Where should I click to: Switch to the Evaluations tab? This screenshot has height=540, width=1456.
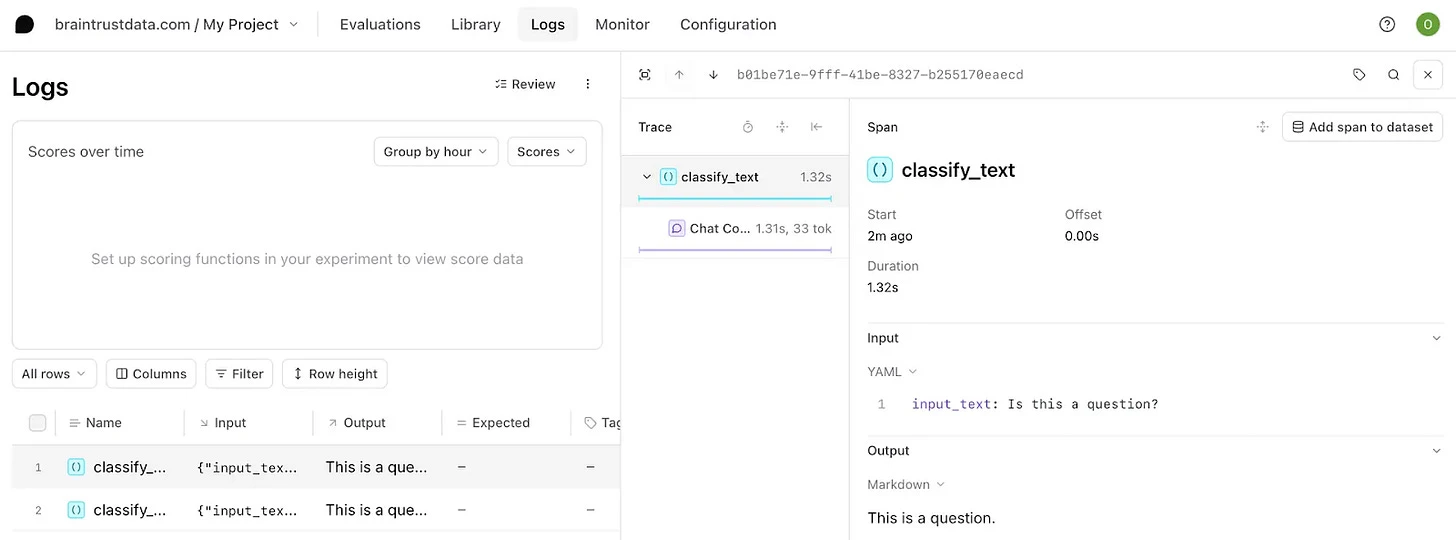(x=380, y=25)
